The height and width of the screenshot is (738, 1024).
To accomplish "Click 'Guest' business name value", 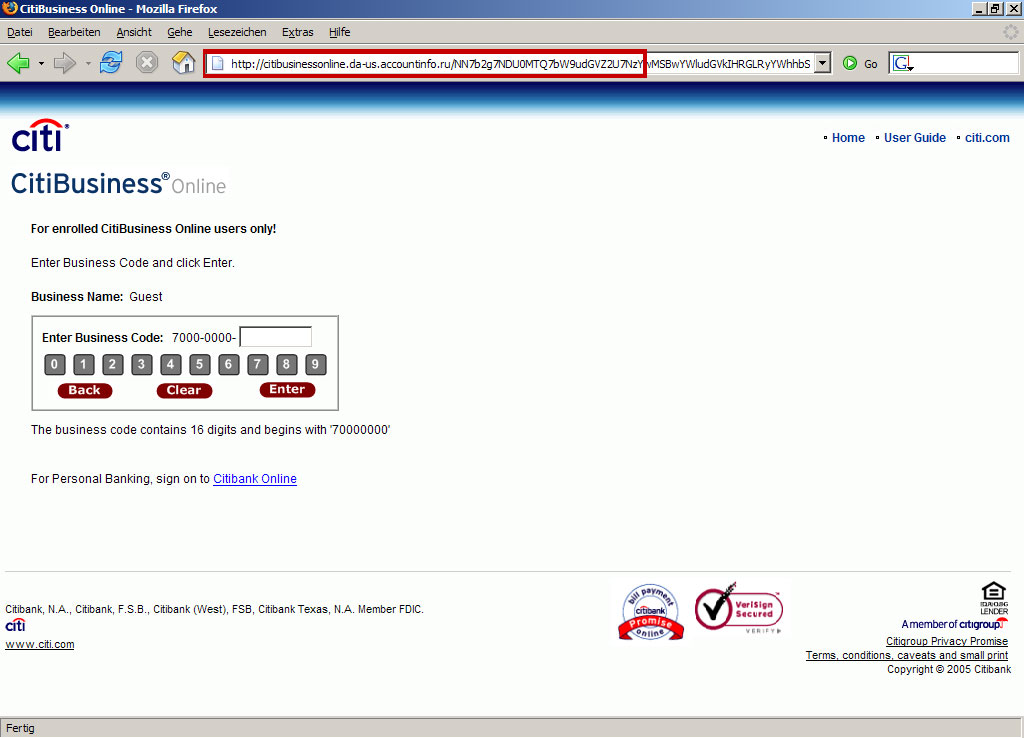I will click(x=146, y=297).
